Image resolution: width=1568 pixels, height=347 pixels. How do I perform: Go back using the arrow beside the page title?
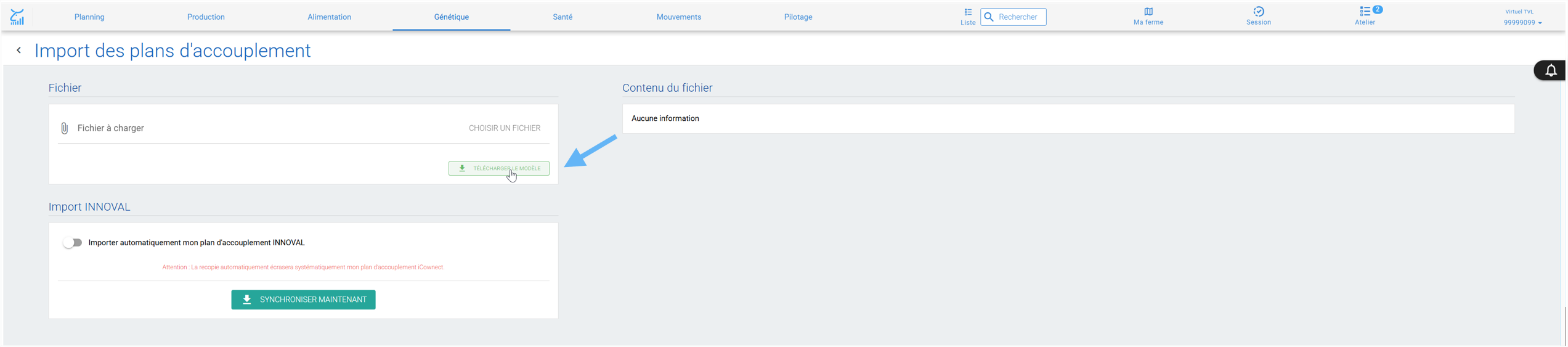[x=19, y=51]
